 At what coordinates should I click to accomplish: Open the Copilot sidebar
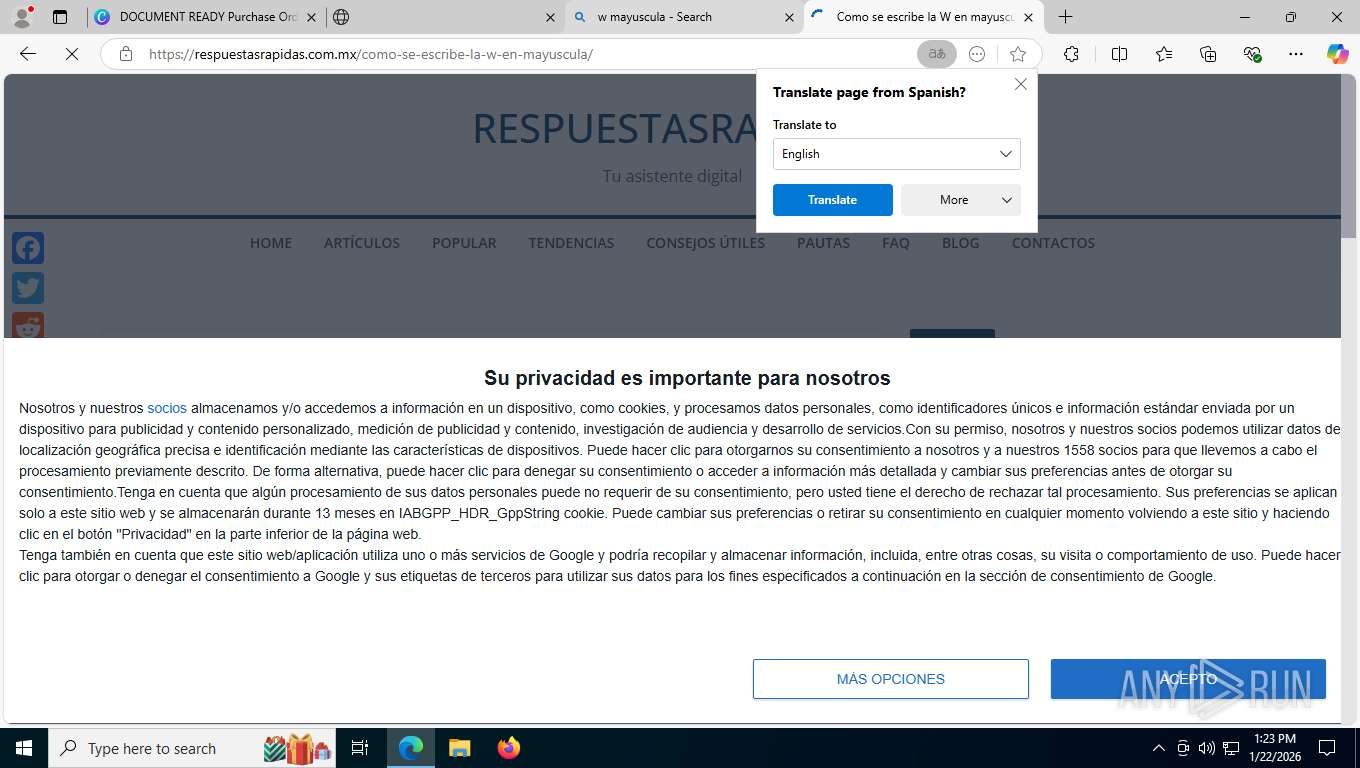(1337, 54)
